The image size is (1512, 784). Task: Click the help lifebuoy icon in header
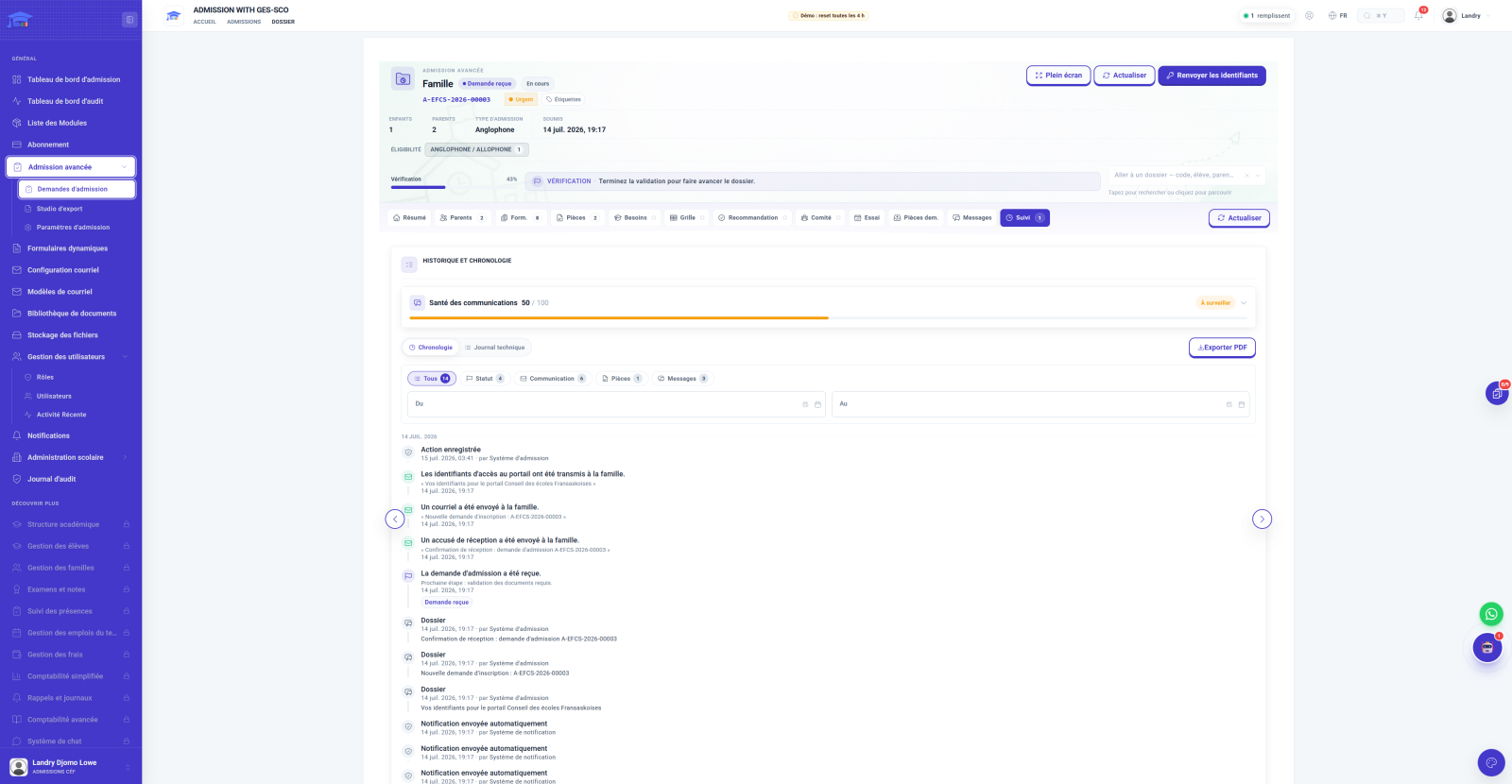(x=1309, y=15)
